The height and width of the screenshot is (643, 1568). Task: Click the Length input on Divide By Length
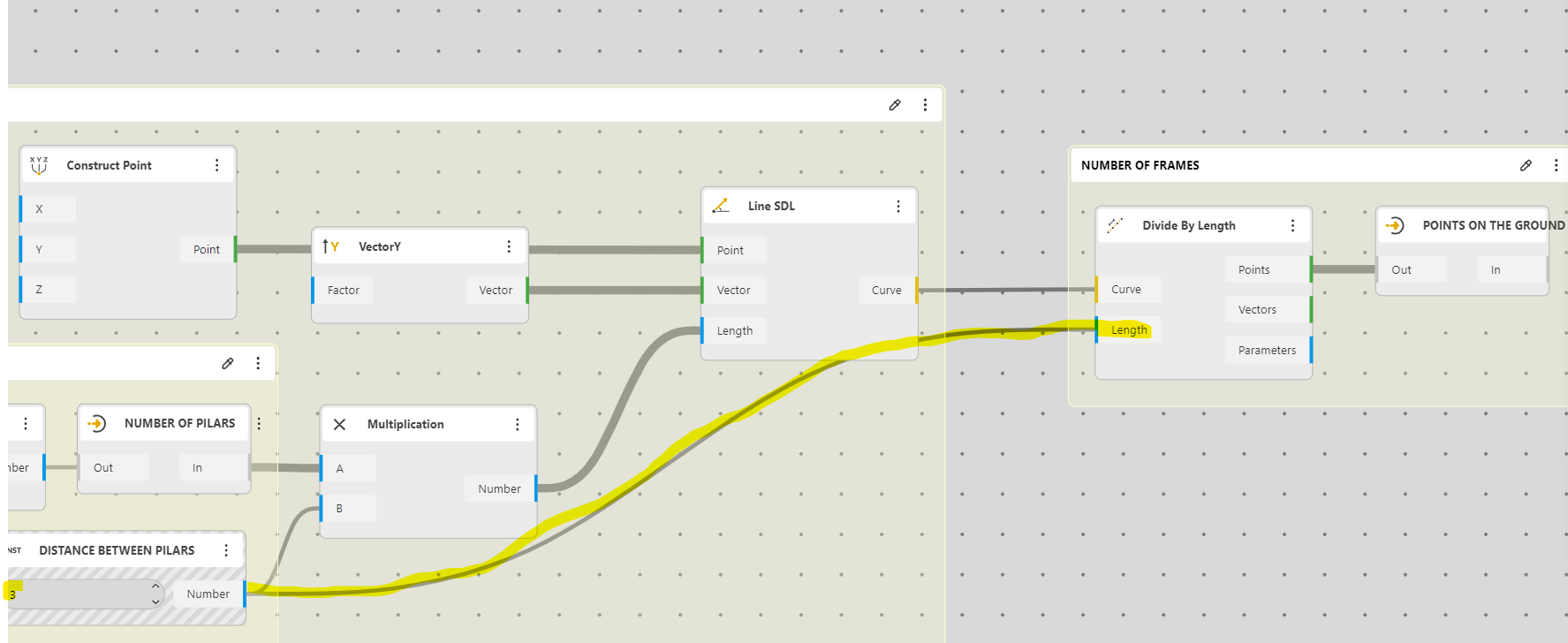[1129, 329]
